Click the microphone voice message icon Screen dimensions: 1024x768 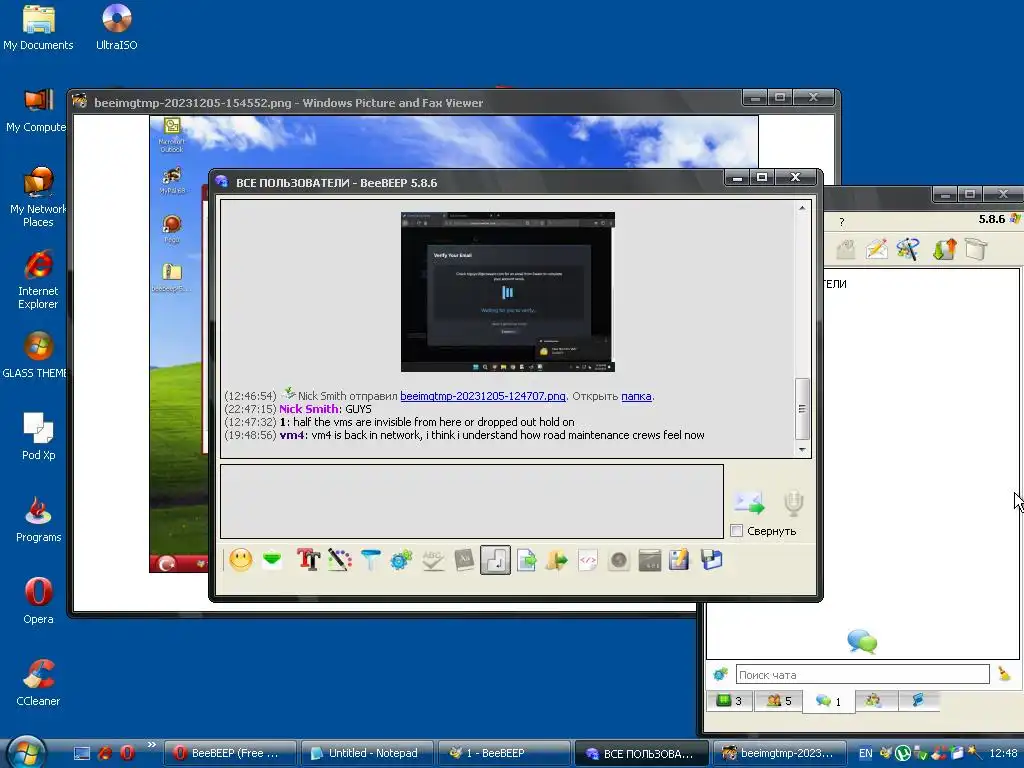point(793,503)
